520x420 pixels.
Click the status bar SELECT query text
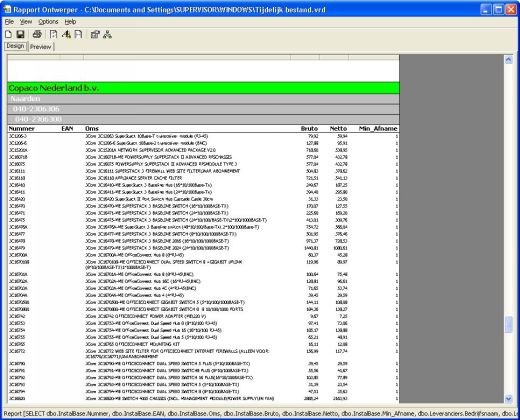coord(260,414)
